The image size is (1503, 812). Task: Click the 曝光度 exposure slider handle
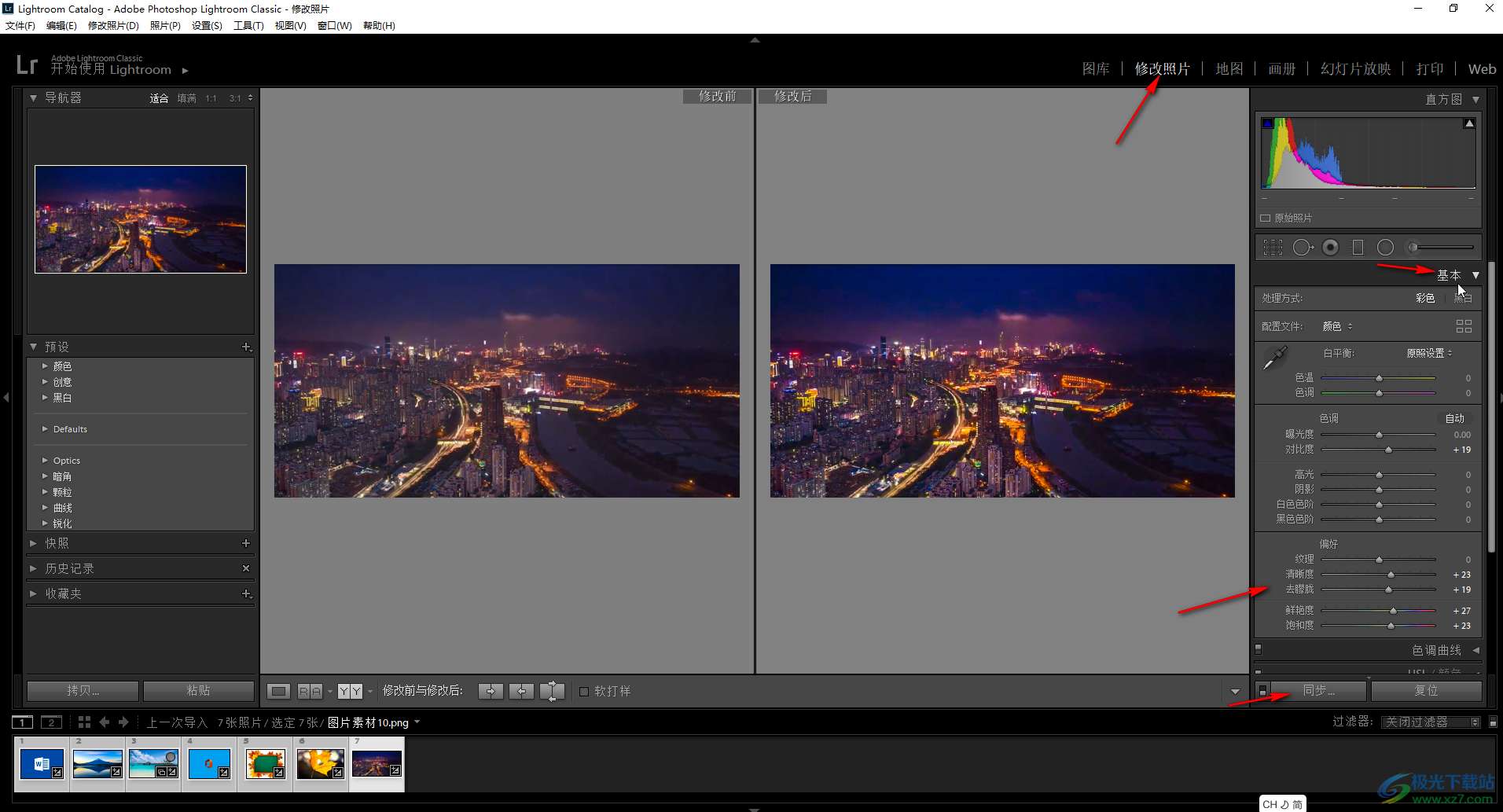click(1379, 435)
